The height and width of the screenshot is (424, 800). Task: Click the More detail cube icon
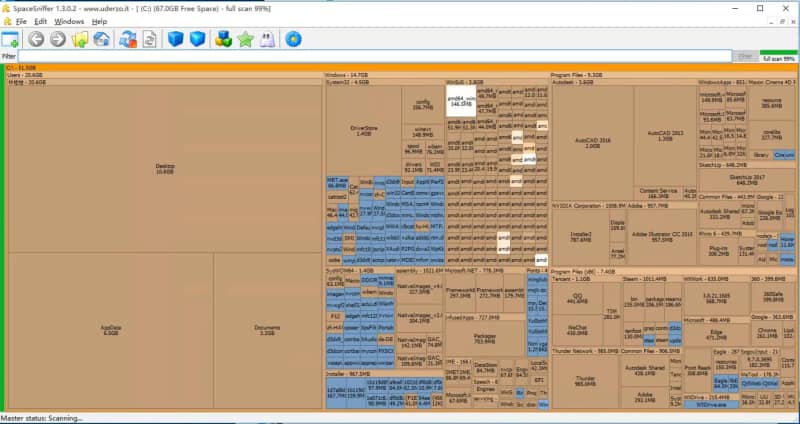[x=198, y=39]
